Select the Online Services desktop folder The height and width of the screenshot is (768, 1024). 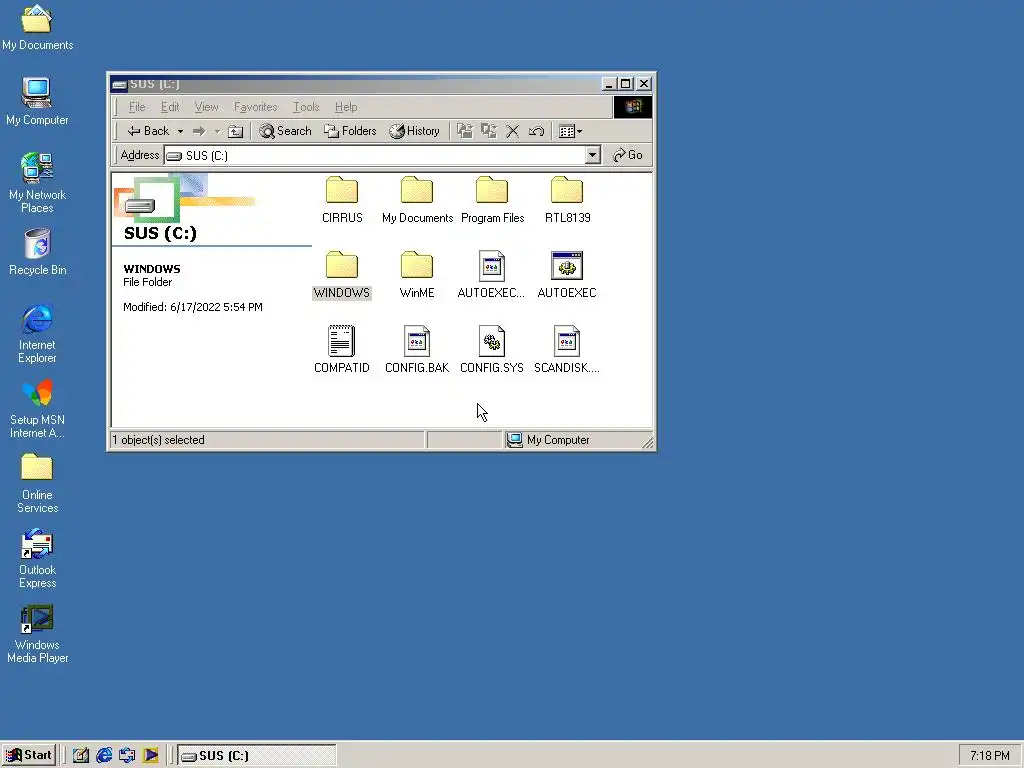[x=37, y=483]
